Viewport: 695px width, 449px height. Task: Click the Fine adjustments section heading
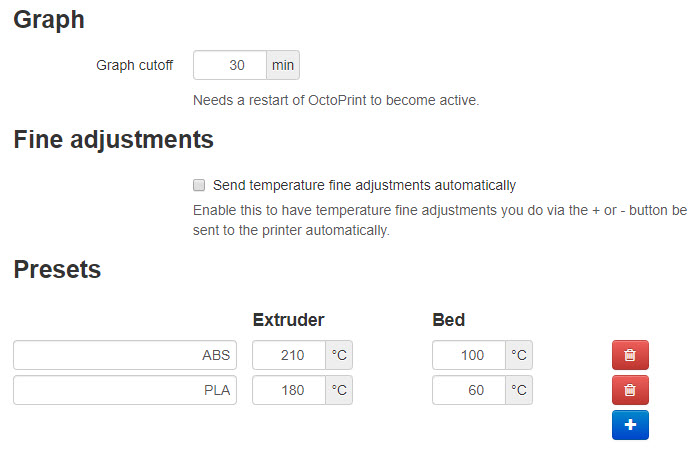pyautogui.click(x=113, y=140)
